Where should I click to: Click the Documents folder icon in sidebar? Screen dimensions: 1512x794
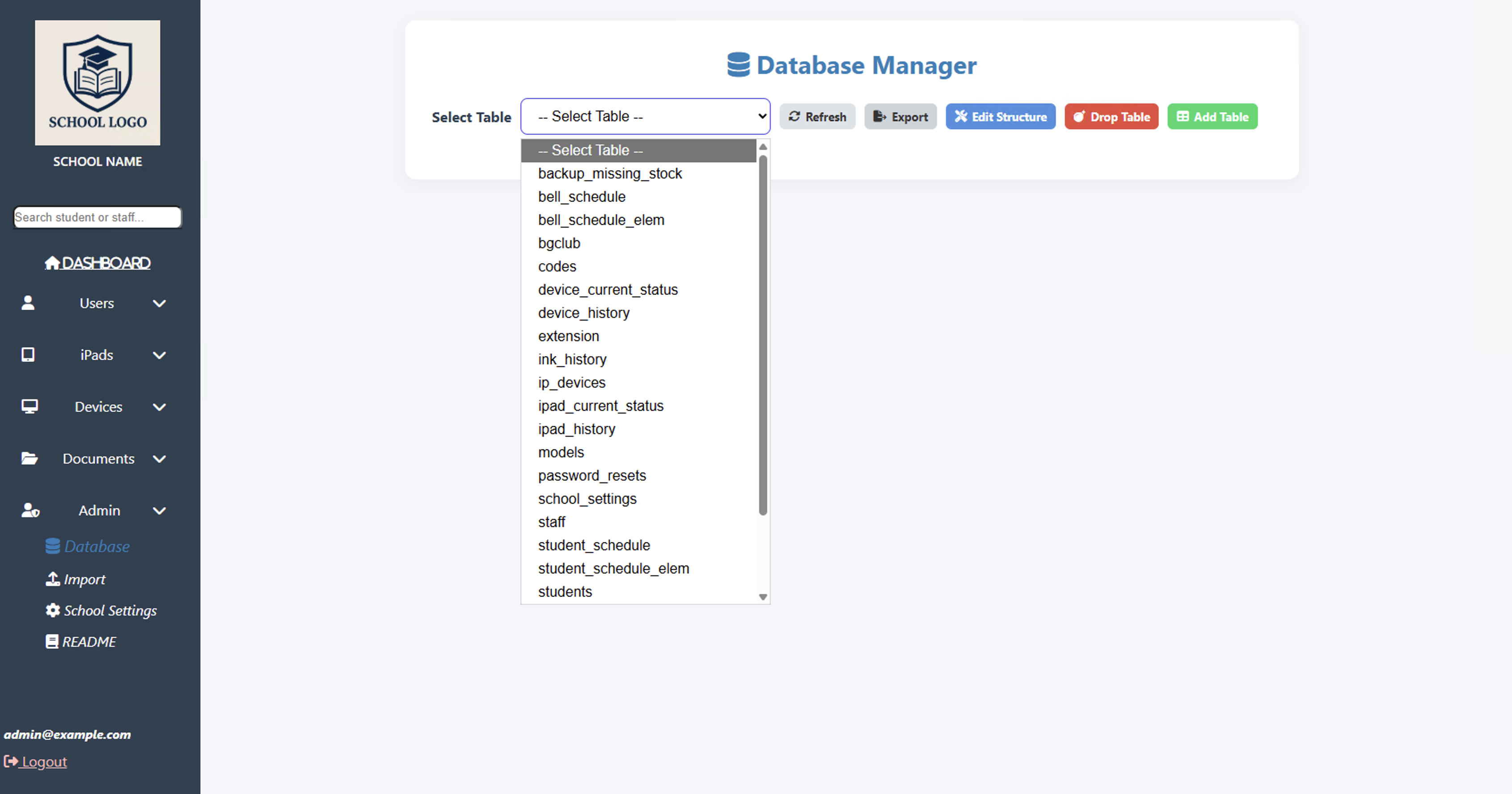click(30, 458)
